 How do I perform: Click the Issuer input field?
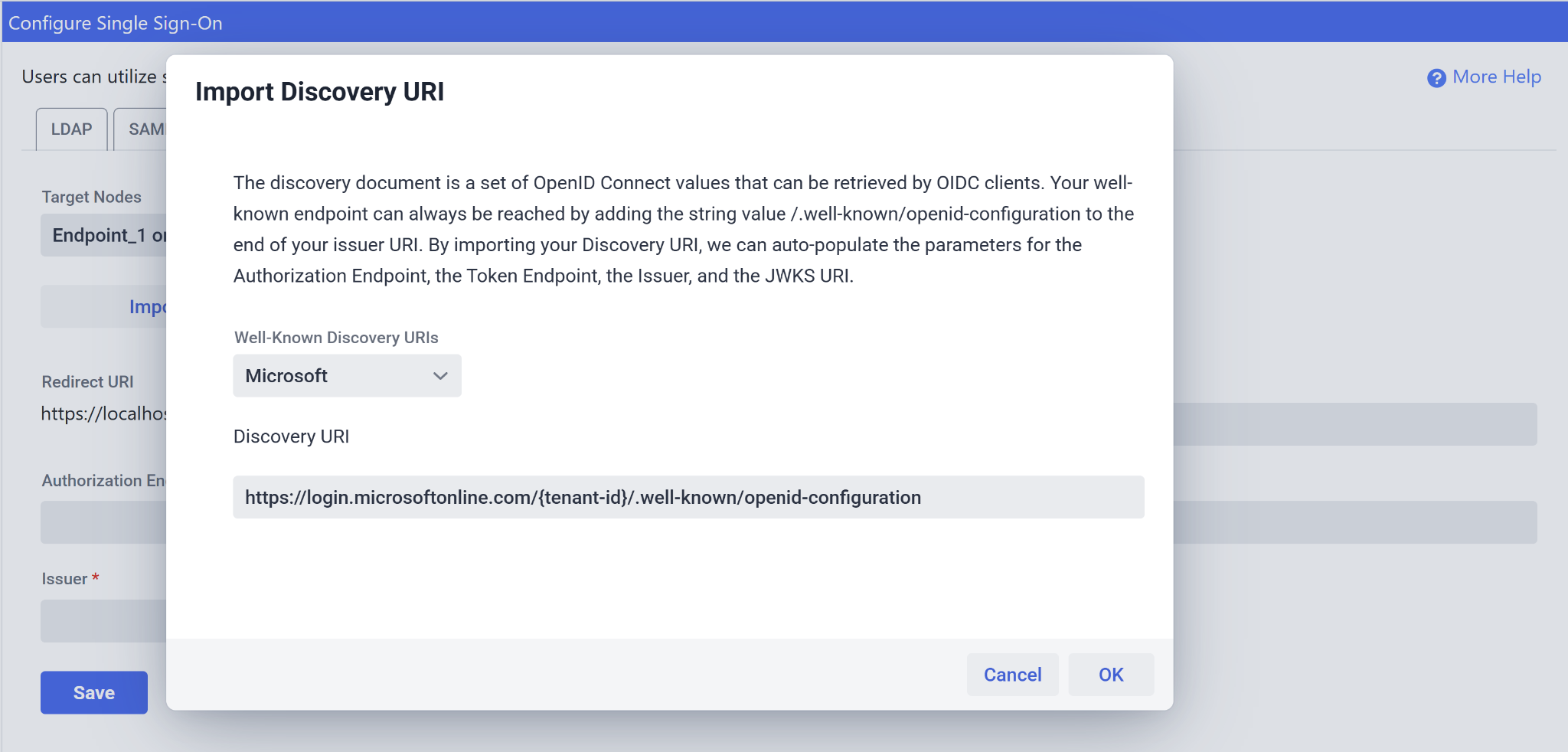click(x=104, y=621)
